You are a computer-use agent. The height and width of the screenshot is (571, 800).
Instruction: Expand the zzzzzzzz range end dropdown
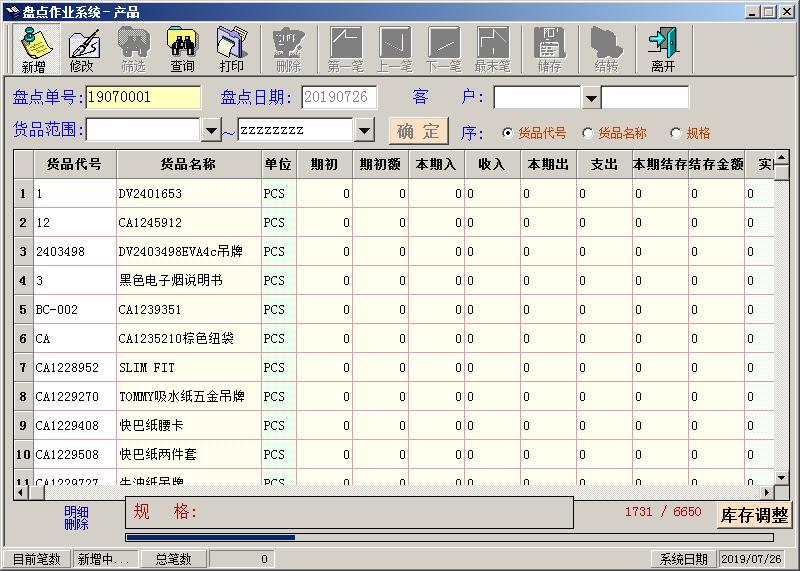click(364, 130)
